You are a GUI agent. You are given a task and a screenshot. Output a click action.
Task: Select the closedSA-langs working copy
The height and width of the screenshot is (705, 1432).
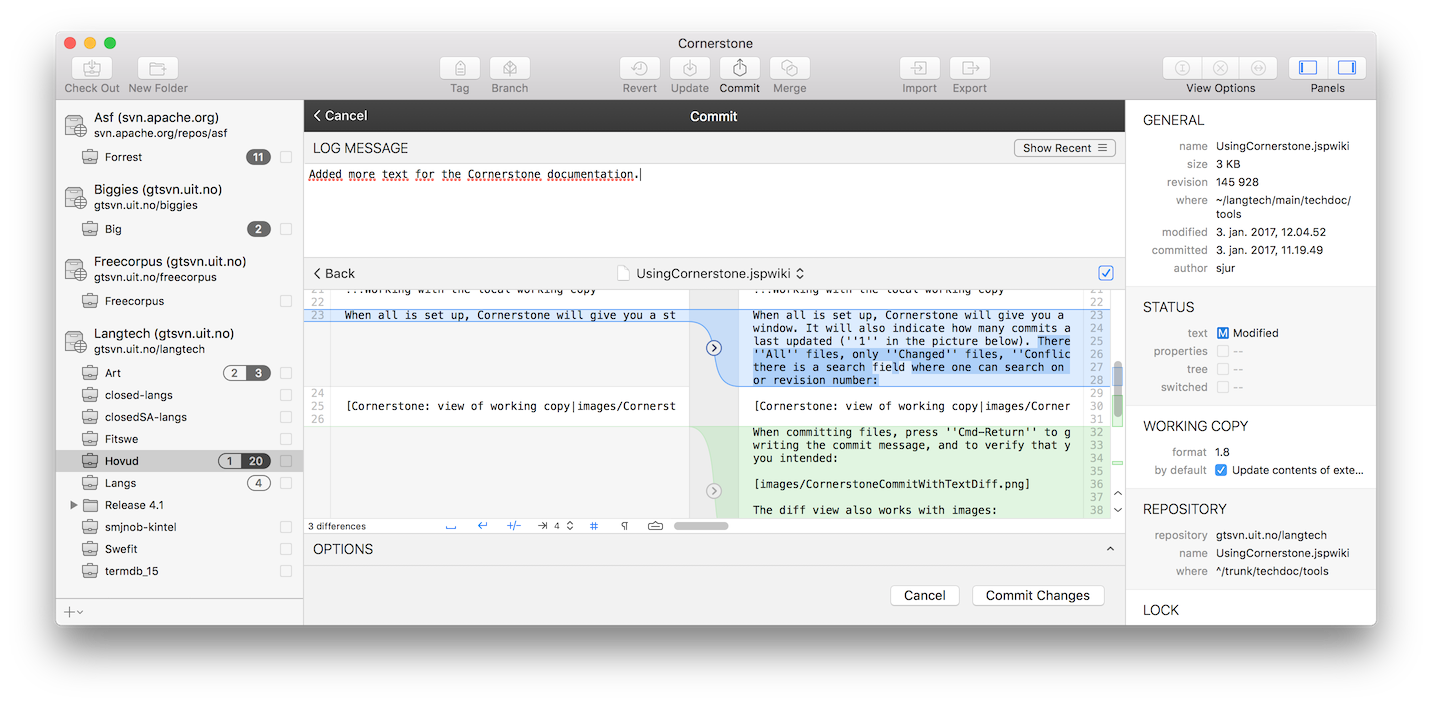[x=145, y=417]
